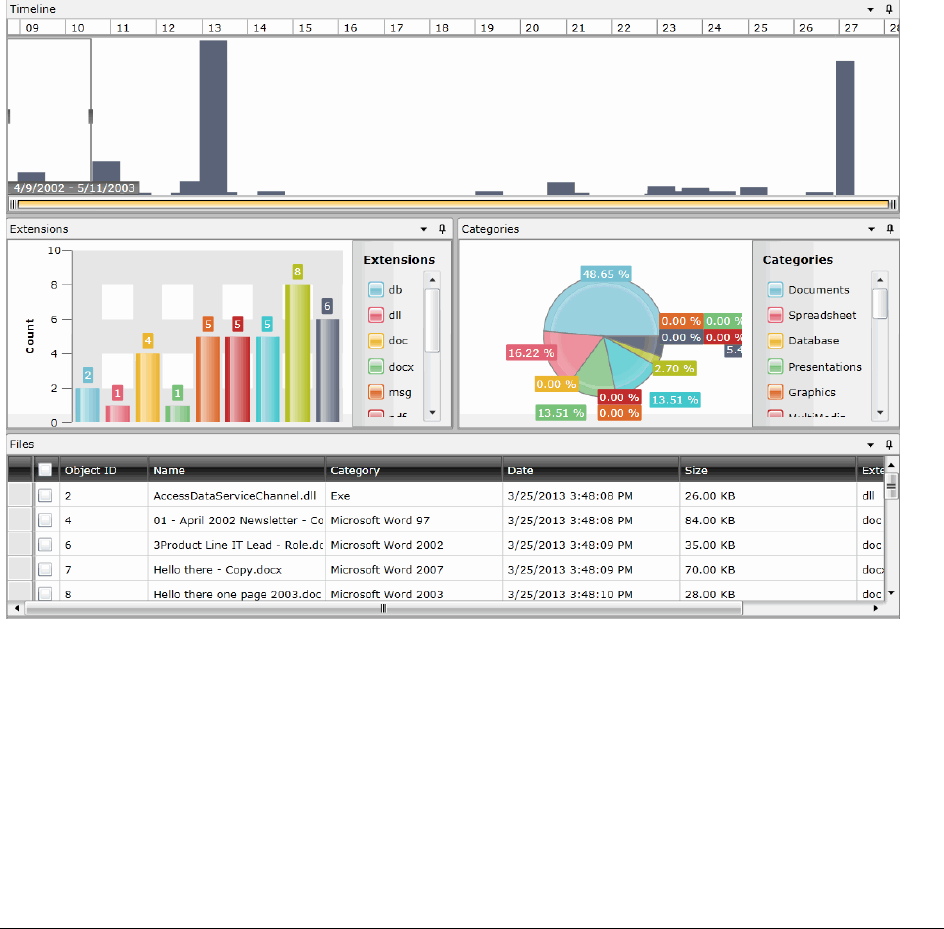Toggle the msg extension legend swatch
The width and height of the screenshot is (944, 929).
[376, 392]
